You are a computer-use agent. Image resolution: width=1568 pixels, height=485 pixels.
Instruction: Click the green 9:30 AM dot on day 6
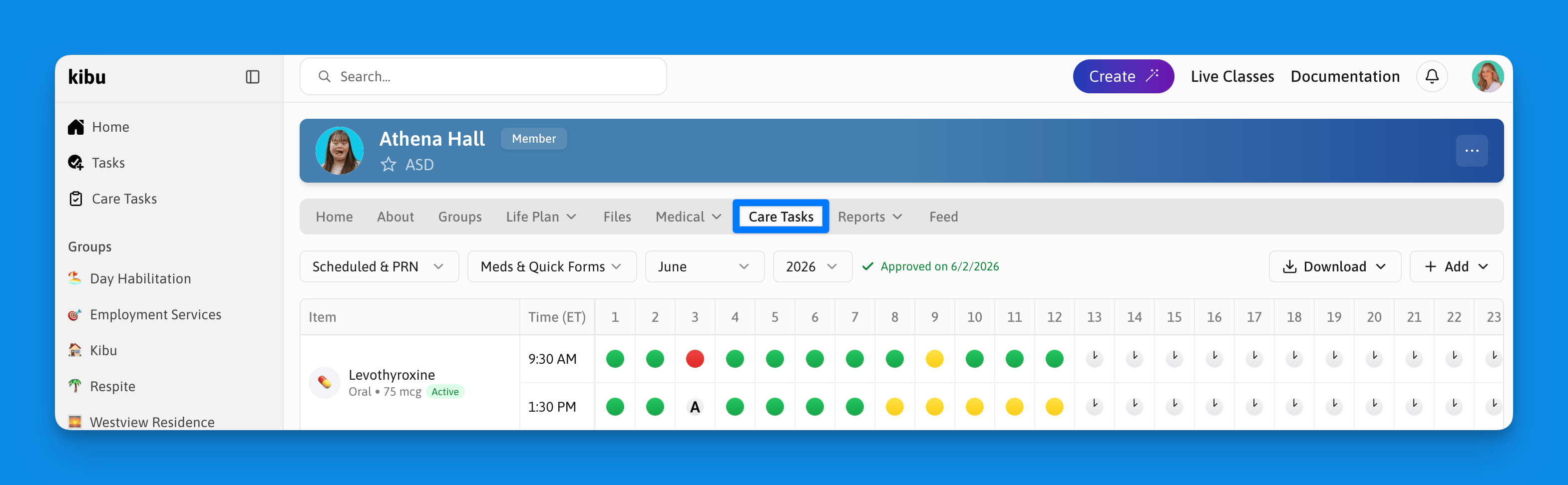[x=815, y=358]
